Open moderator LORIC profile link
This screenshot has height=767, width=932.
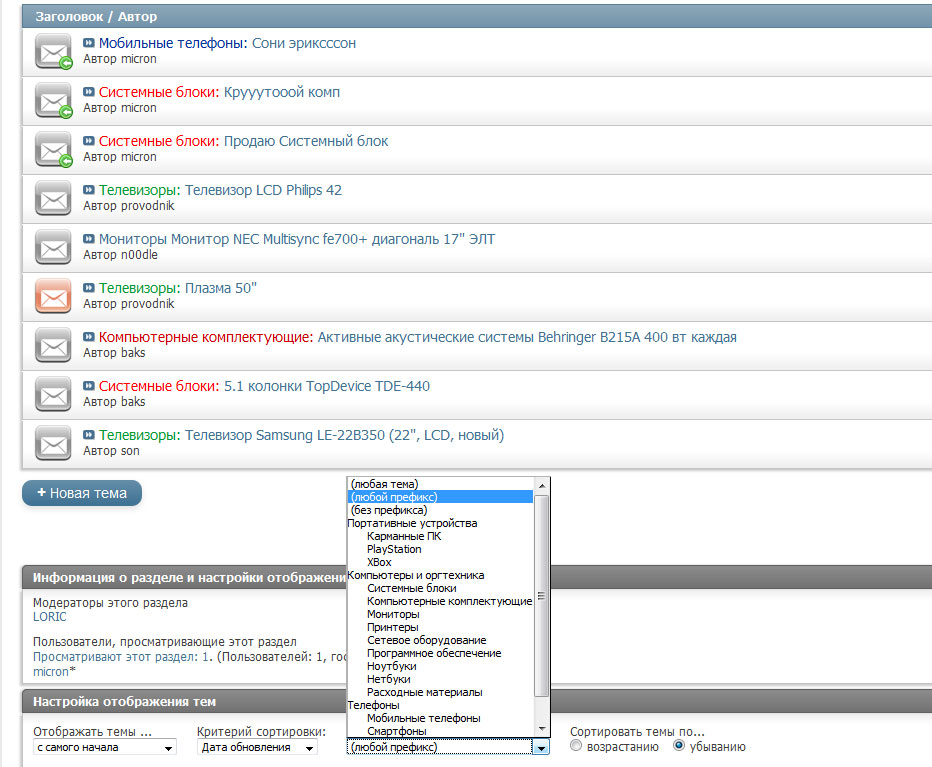pos(50,617)
